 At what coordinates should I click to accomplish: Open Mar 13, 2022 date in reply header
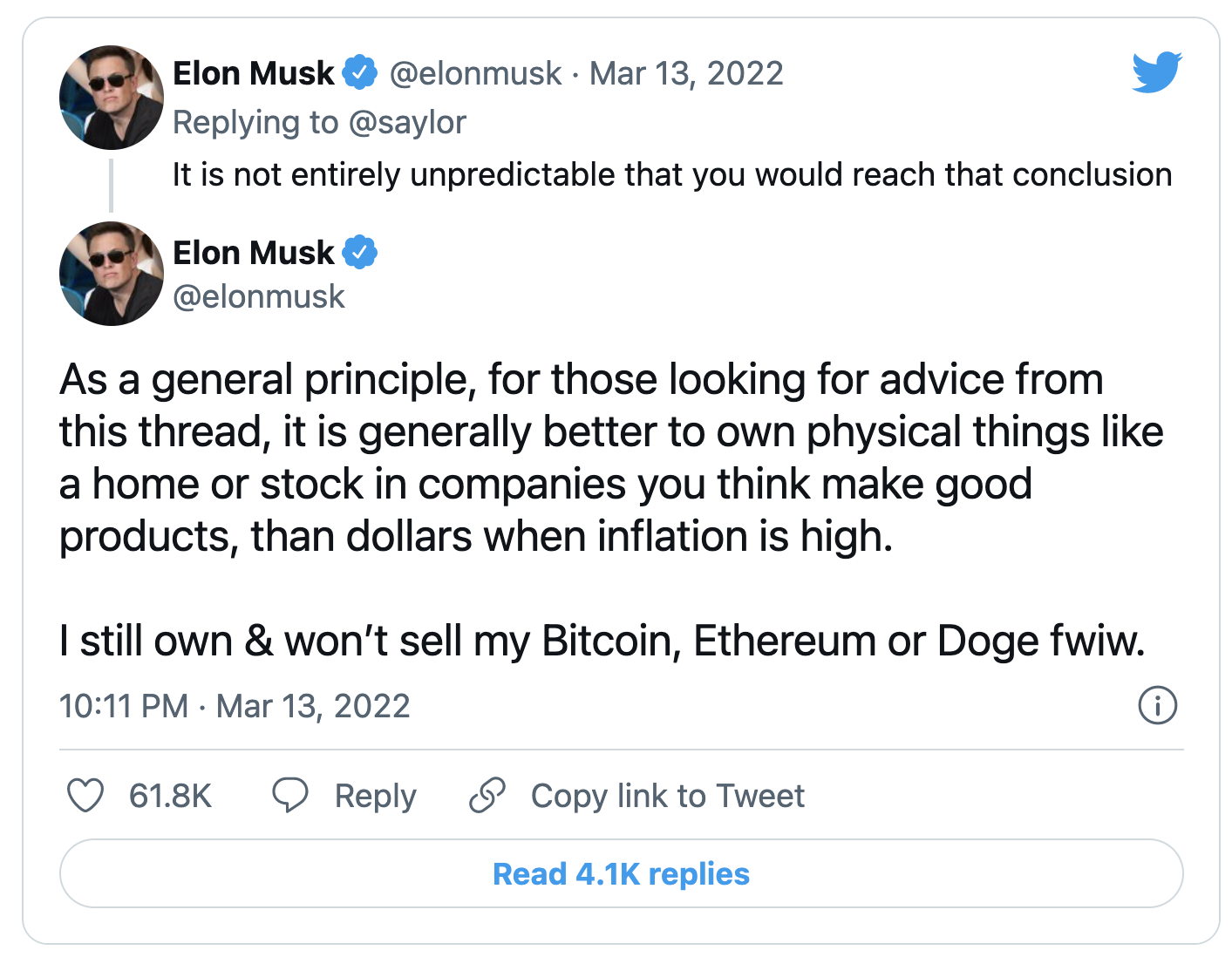click(x=686, y=73)
